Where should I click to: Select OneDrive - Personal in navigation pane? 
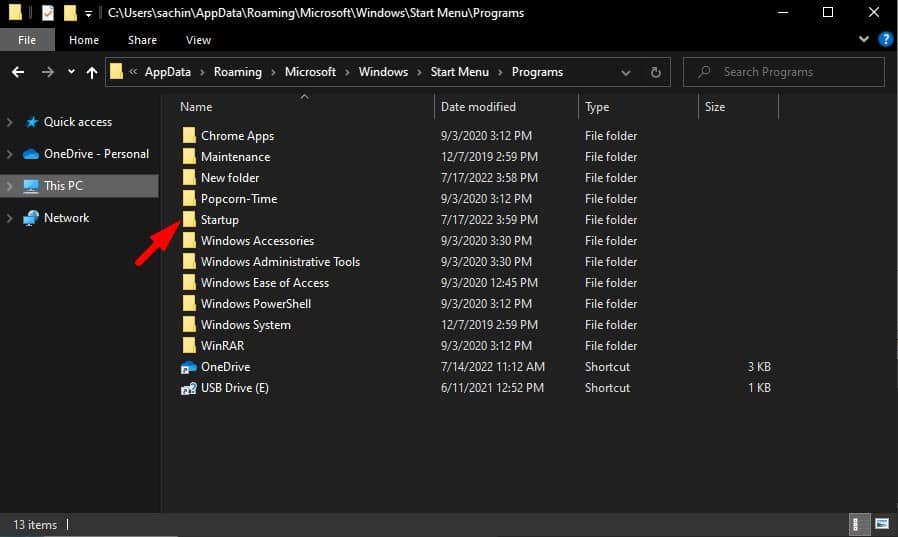click(x=96, y=154)
